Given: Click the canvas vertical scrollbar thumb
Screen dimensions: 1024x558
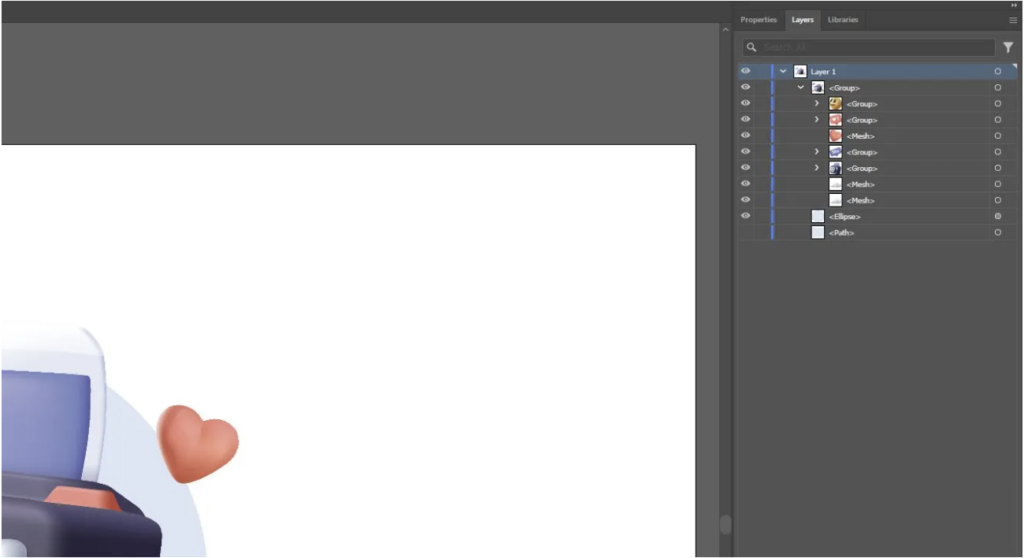Looking at the screenshot, I should coord(725,524).
